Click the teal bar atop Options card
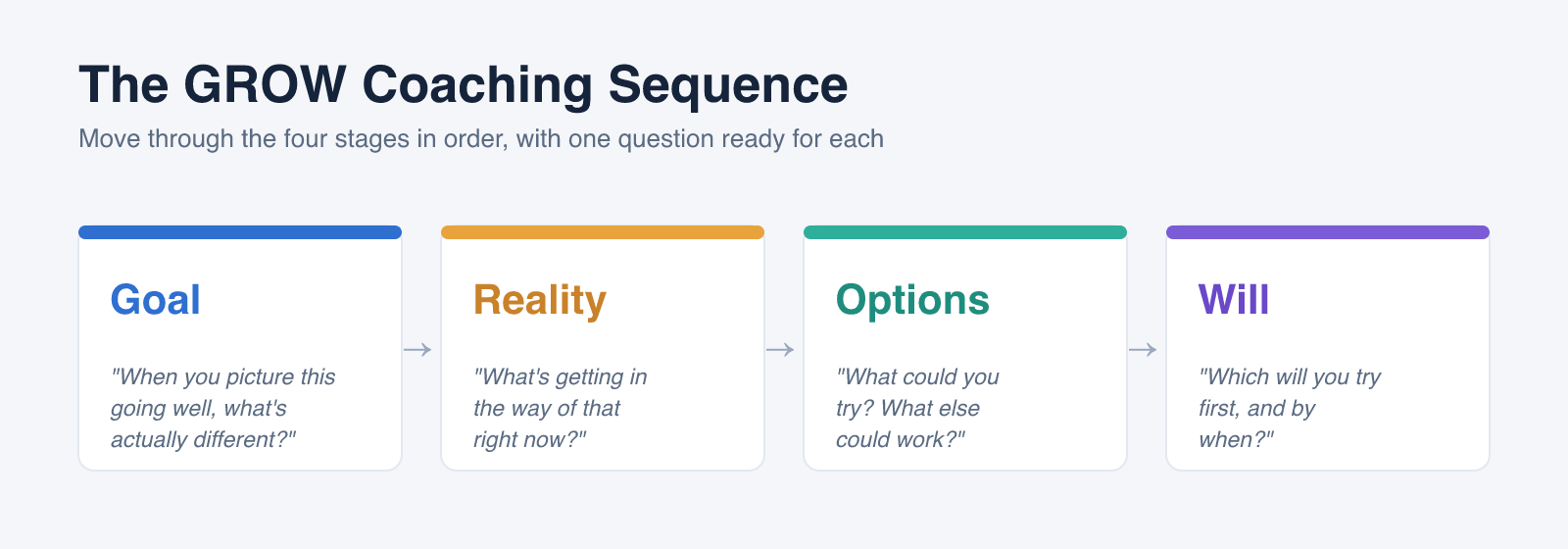Image resolution: width=1568 pixels, height=549 pixels. pyautogui.click(x=965, y=232)
